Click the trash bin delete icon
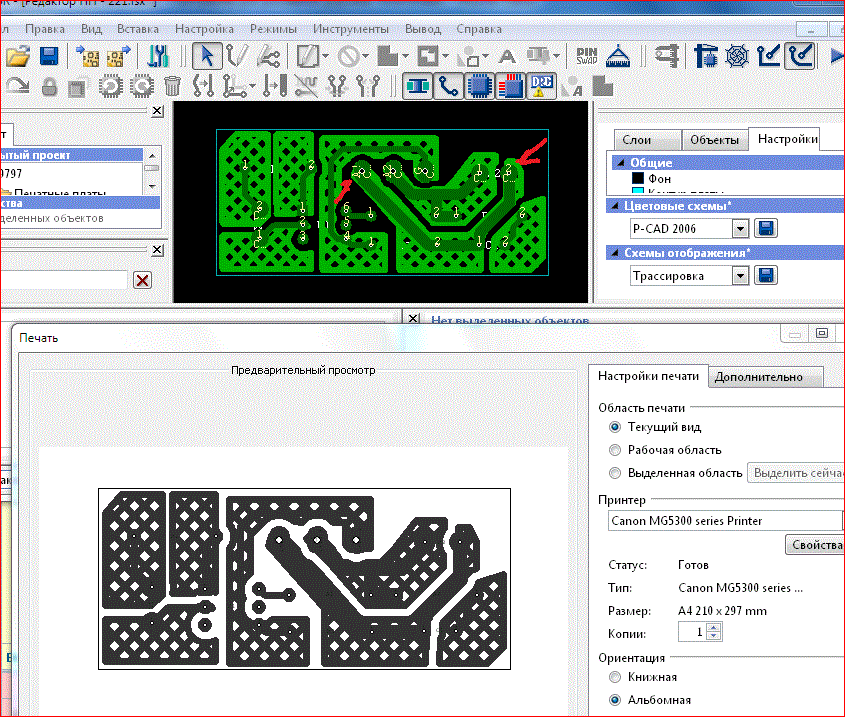Image resolution: width=845 pixels, height=717 pixels. pos(172,86)
